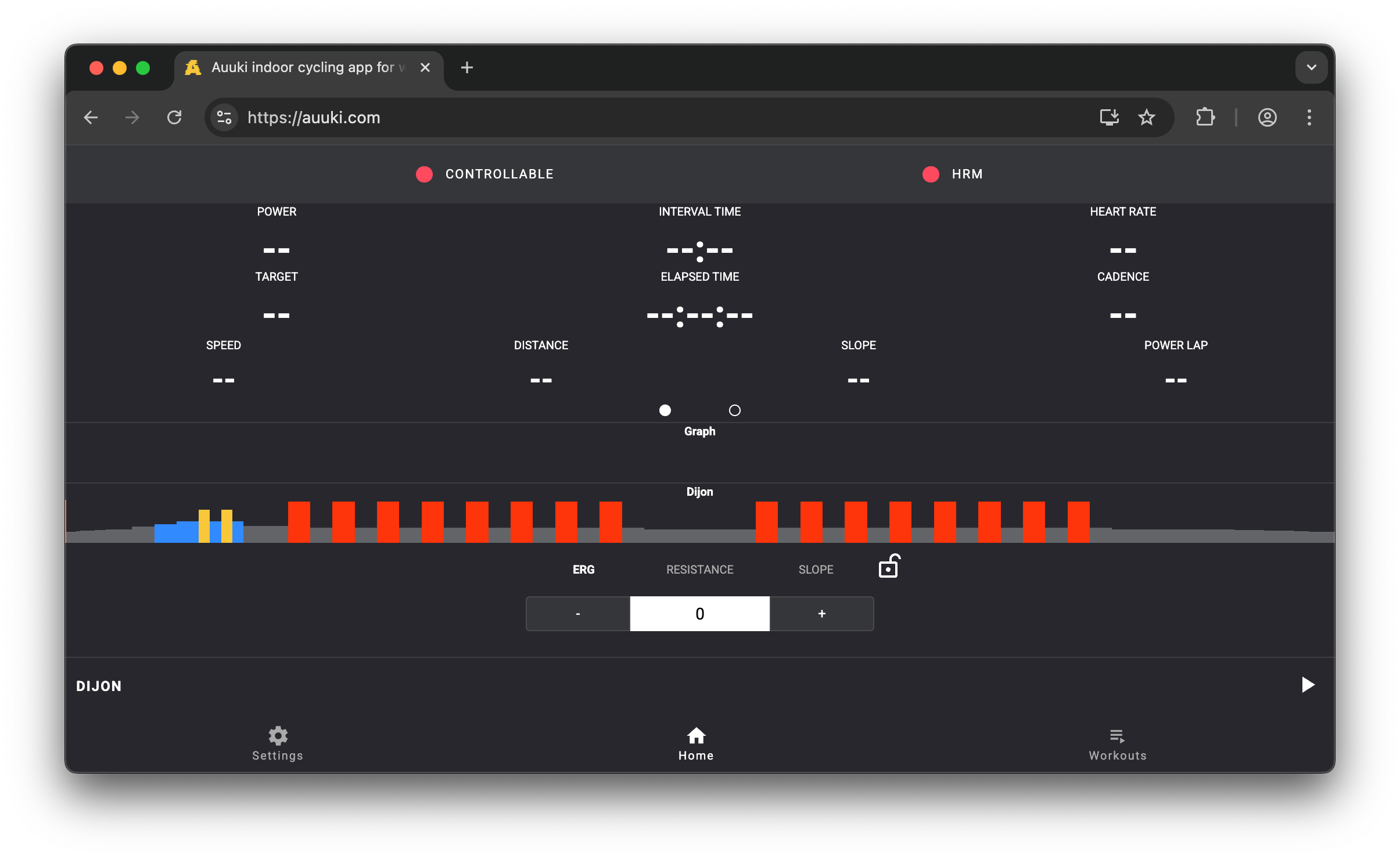Click the play workout triangle icon

pos(1308,685)
